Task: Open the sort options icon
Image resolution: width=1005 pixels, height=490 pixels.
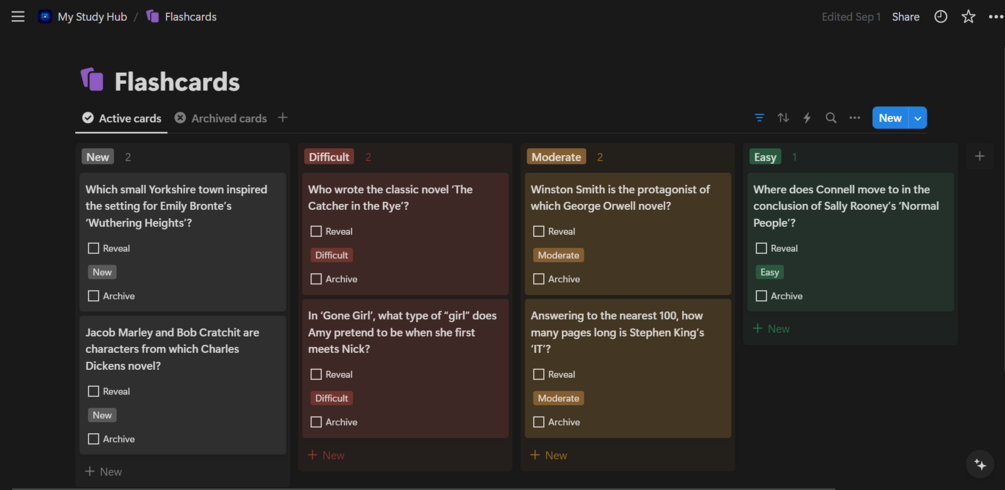Action: (x=783, y=118)
